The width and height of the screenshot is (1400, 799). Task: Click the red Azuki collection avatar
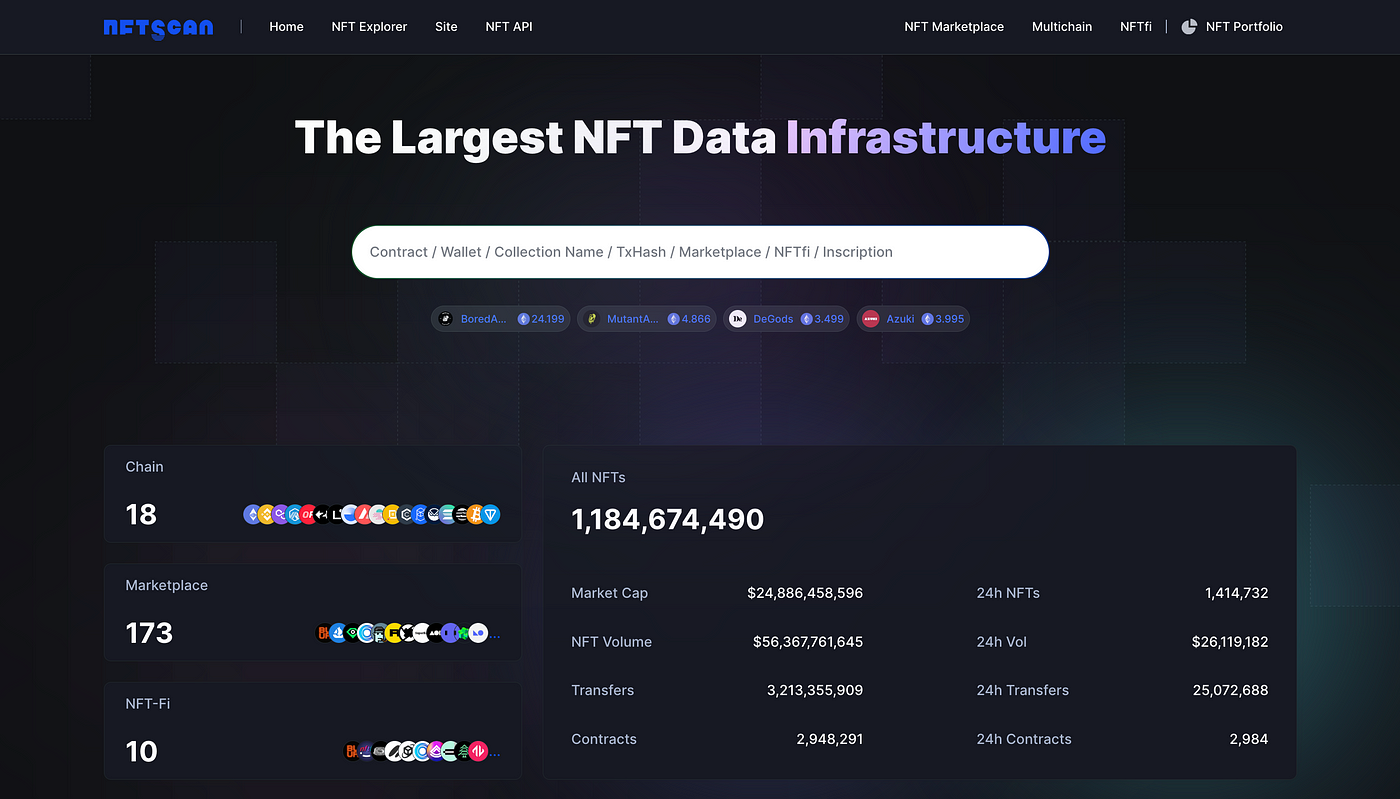tap(870, 319)
